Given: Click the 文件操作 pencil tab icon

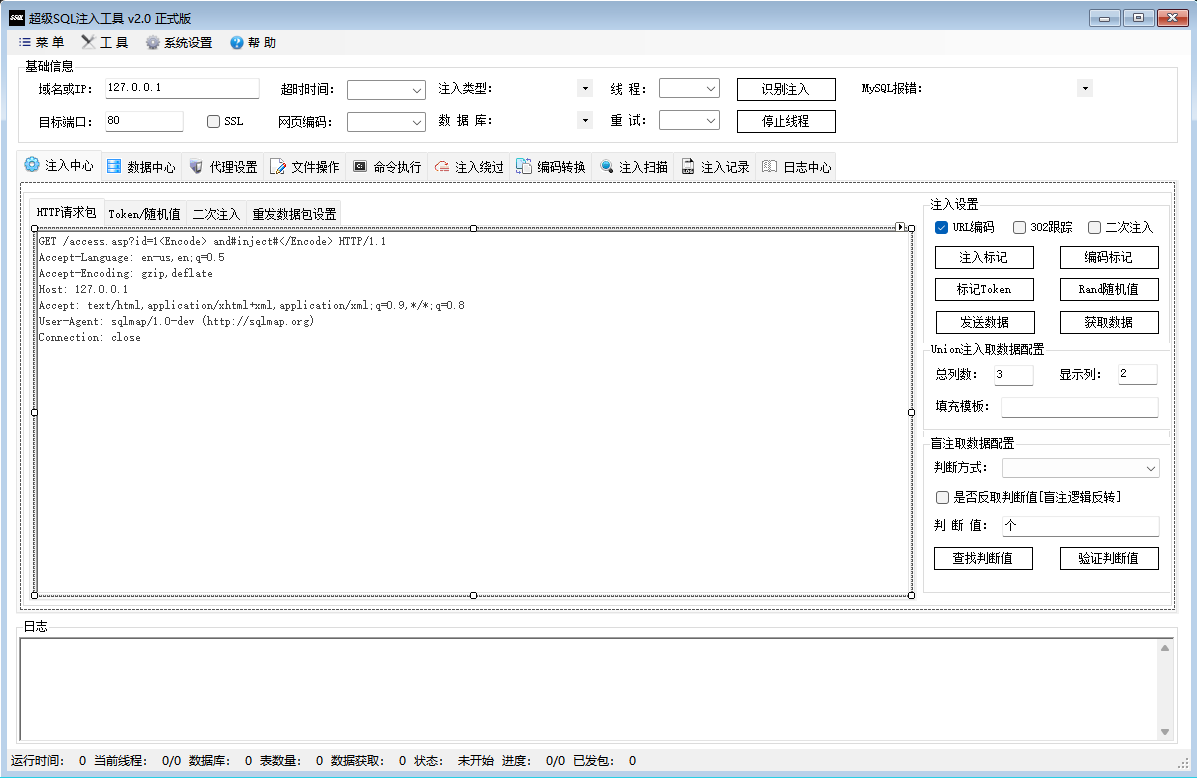Looking at the screenshot, I should tap(278, 166).
